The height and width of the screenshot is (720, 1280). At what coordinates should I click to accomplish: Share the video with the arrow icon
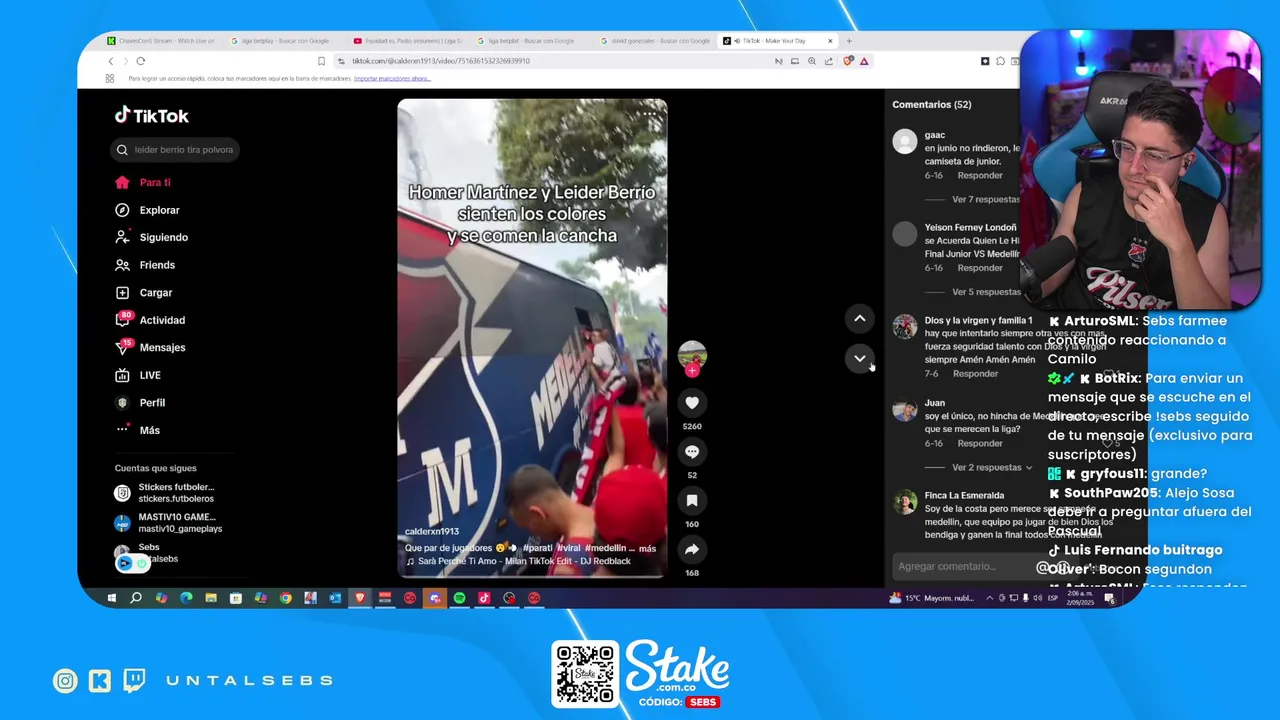pos(691,549)
